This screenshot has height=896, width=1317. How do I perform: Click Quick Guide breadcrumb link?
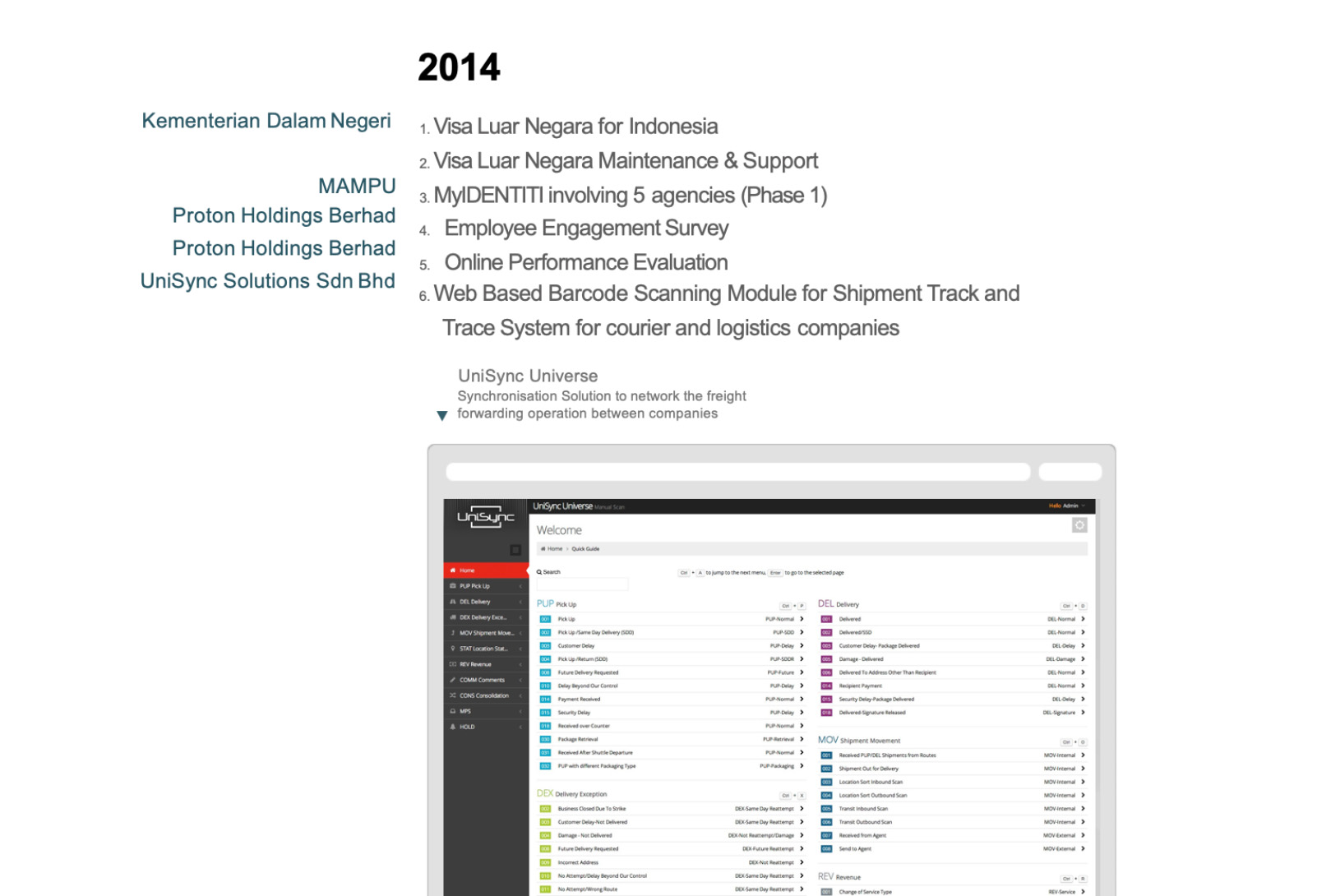coord(585,549)
